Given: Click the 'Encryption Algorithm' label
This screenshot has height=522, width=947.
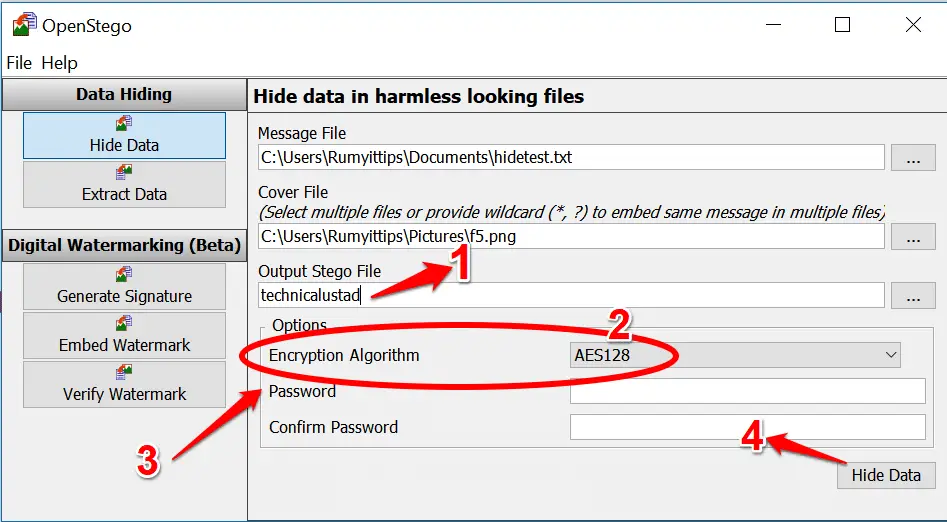Looking at the screenshot, I should tap(344, 355).
